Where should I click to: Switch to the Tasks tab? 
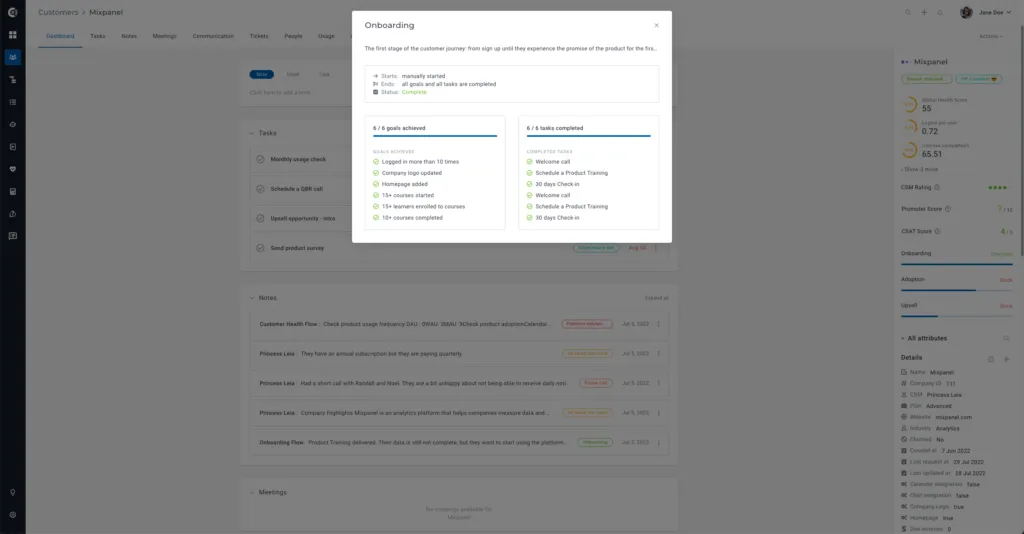(98, 36)
